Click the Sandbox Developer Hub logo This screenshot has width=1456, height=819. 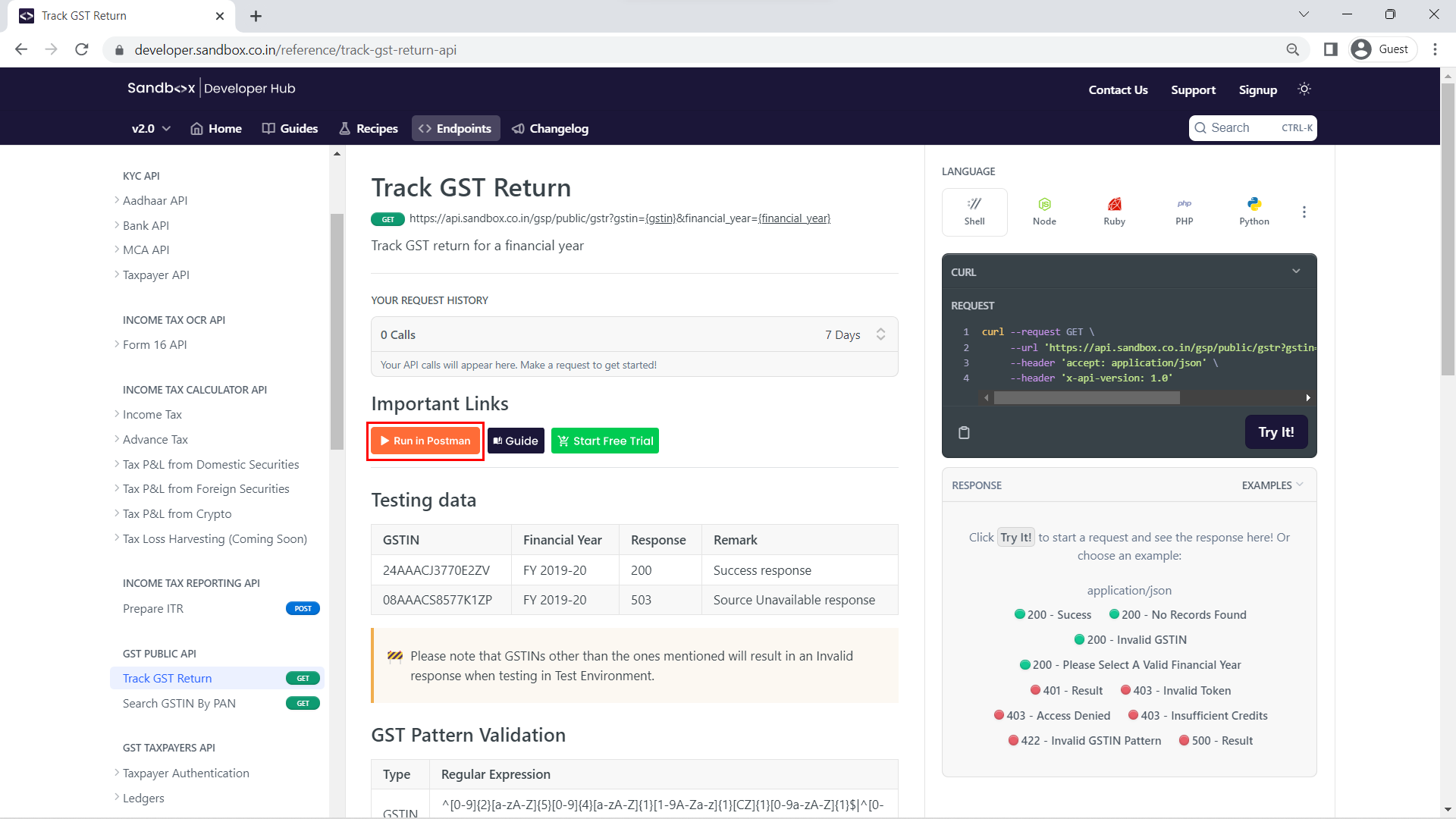pyautogui.click(x=211, y=88)
